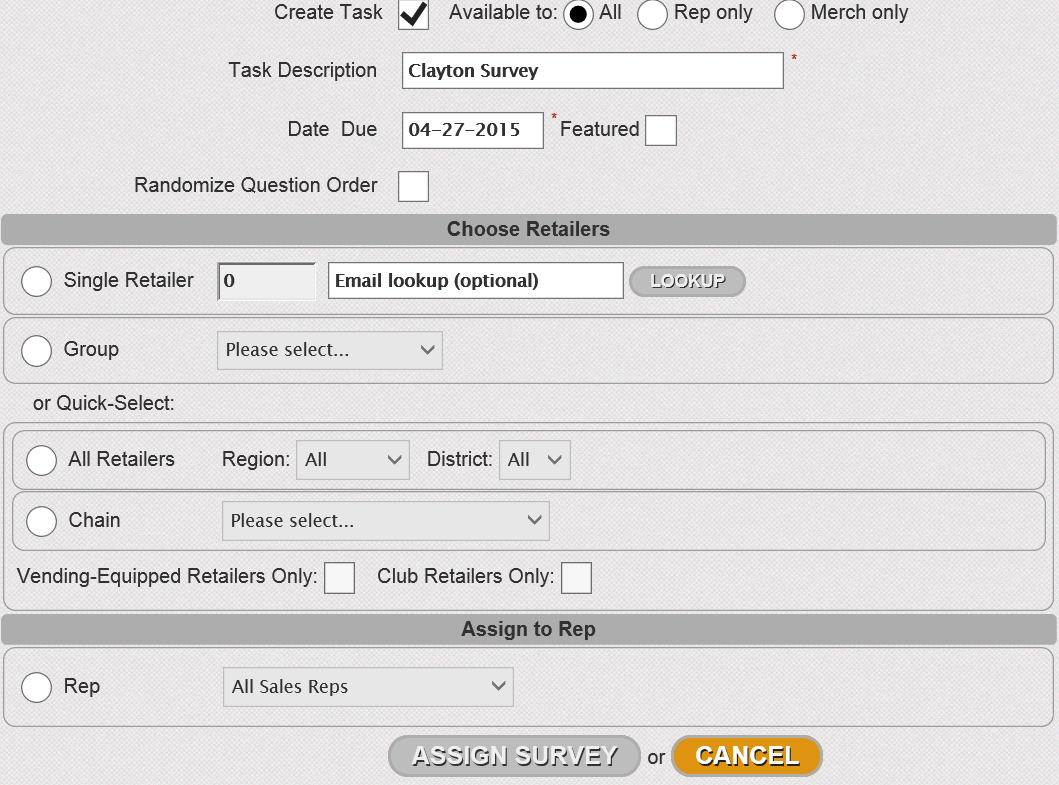Choose the 'Merch only' radio option
The height and width of the screenshot is (785, 1059).
[789, 14]
